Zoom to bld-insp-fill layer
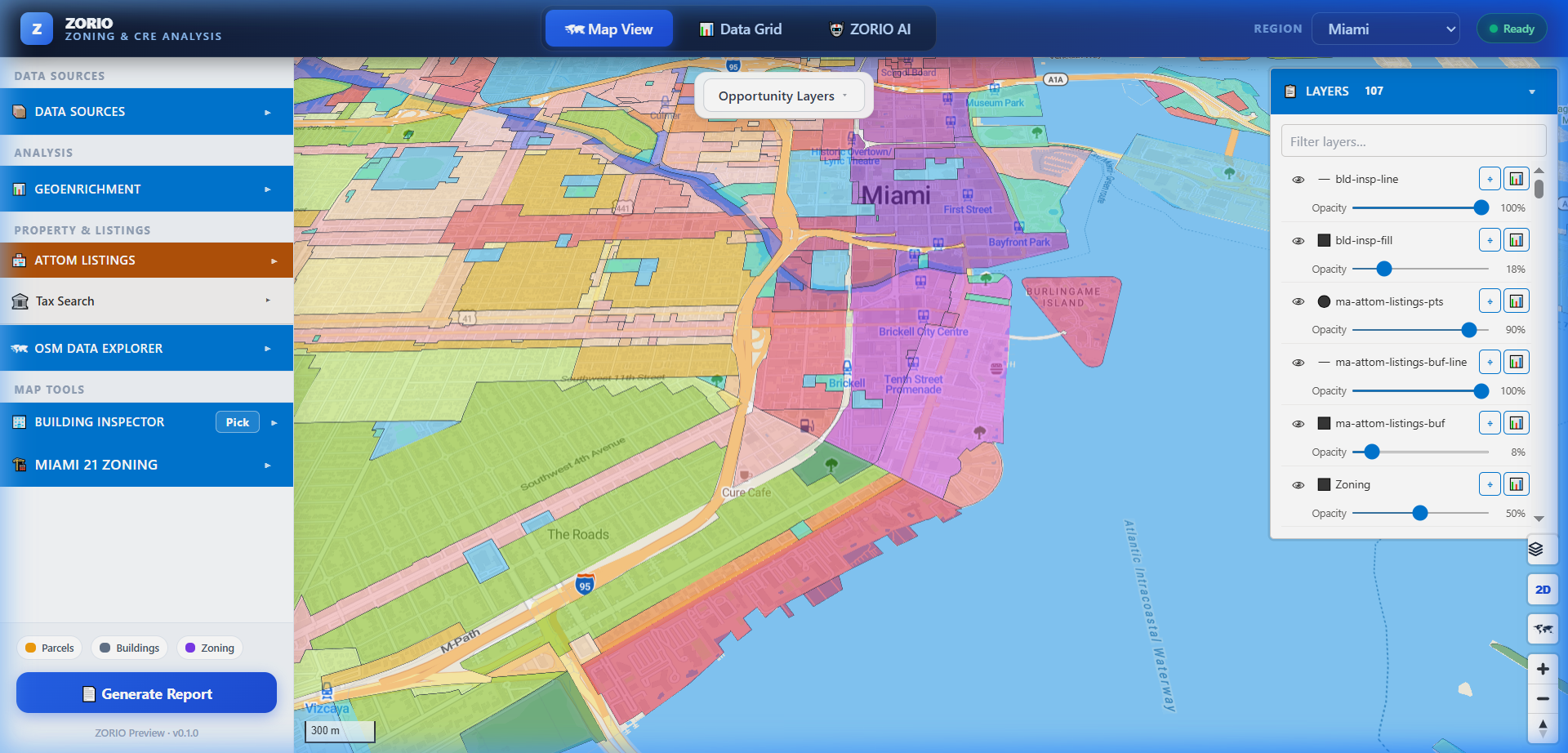 click(1490, 240)
